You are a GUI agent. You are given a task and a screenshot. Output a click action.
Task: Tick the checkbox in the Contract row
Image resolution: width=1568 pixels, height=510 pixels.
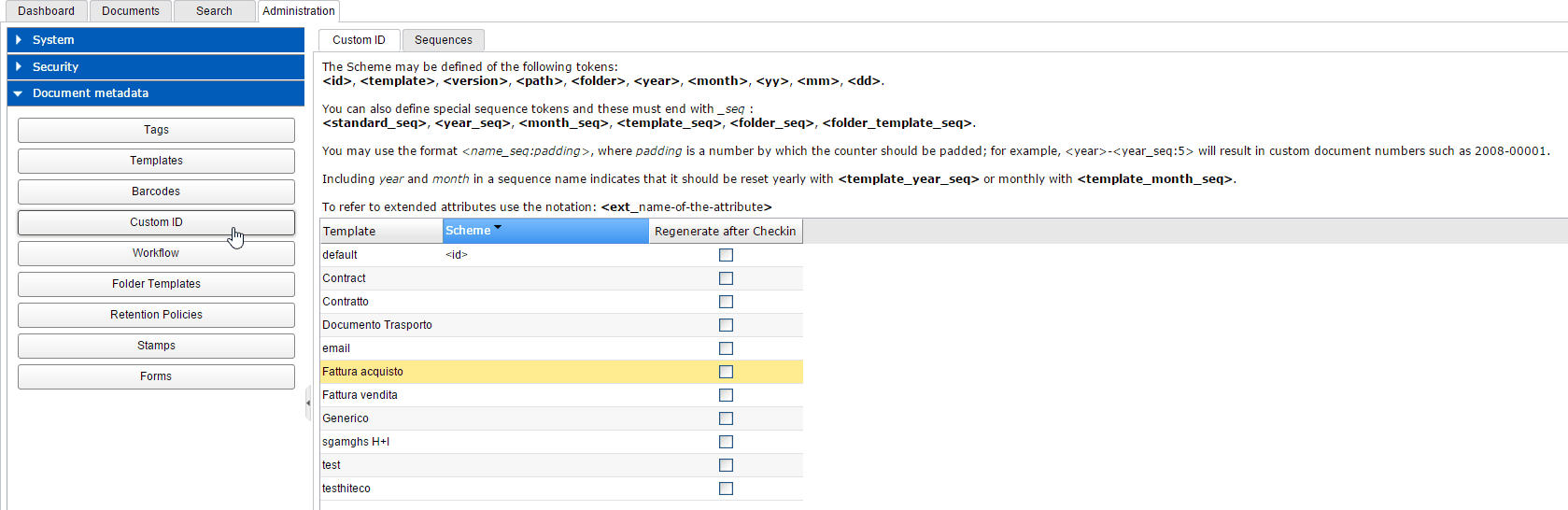(726, 278)
